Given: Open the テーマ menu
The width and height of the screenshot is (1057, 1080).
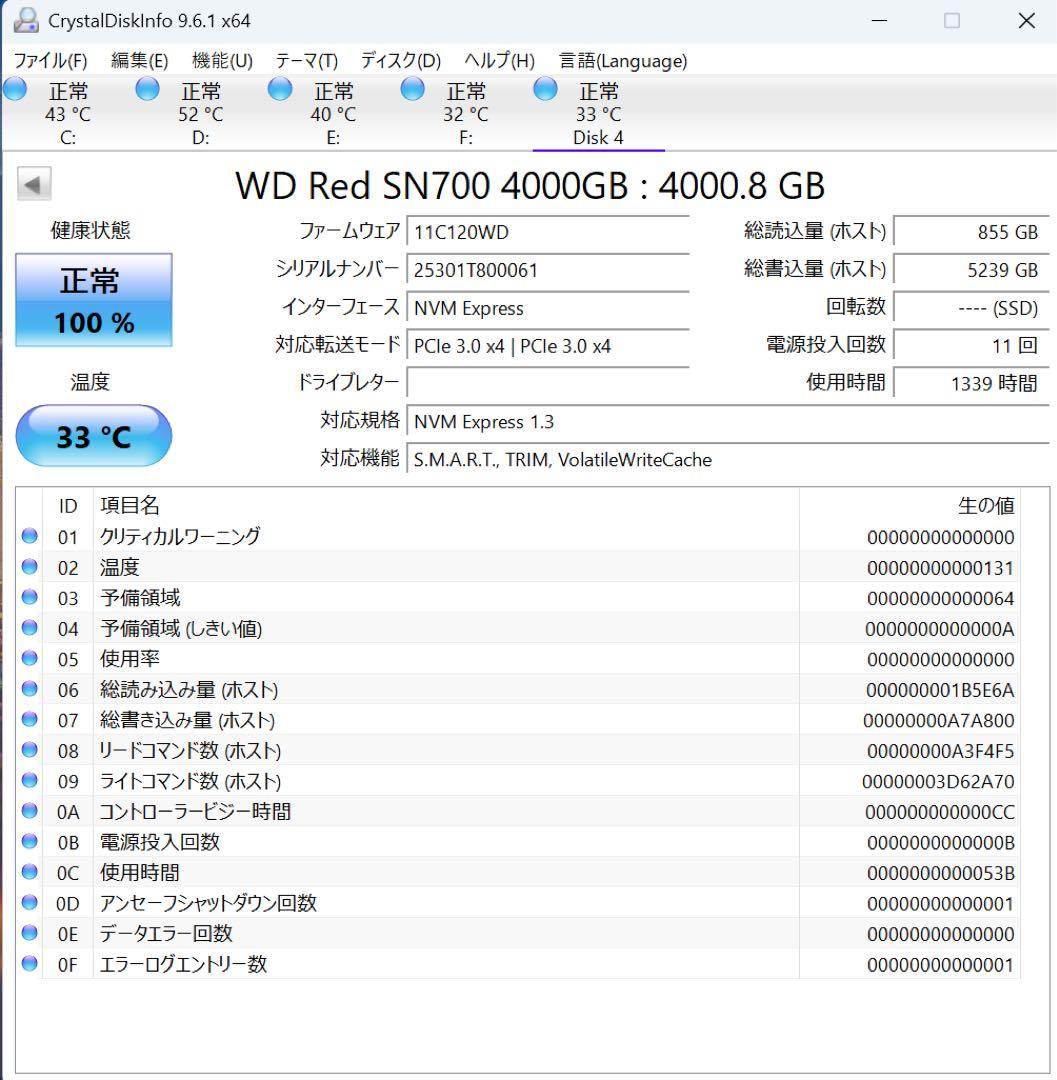Looking at the screenshot, I should click(x=303, y=60).
